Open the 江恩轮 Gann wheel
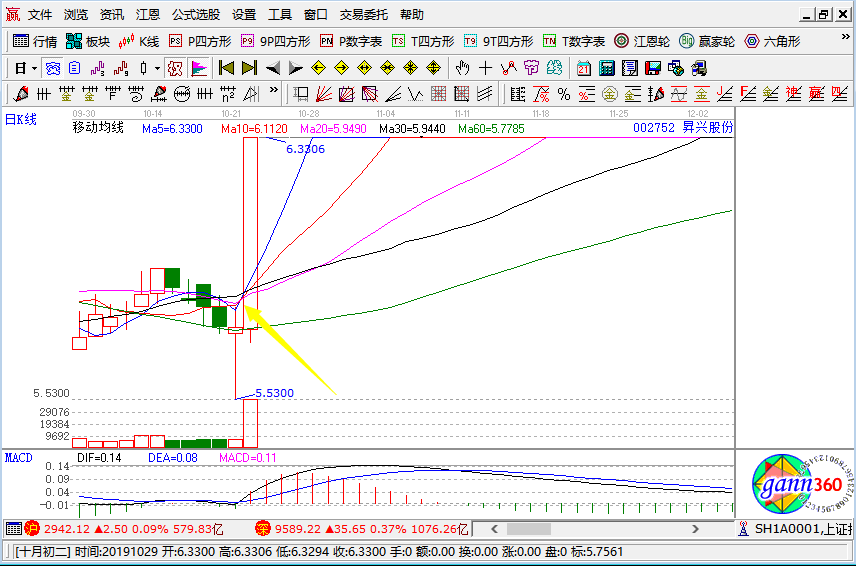Screen dimensions: 856x566 pyautogui.click(x=641, y=41)
